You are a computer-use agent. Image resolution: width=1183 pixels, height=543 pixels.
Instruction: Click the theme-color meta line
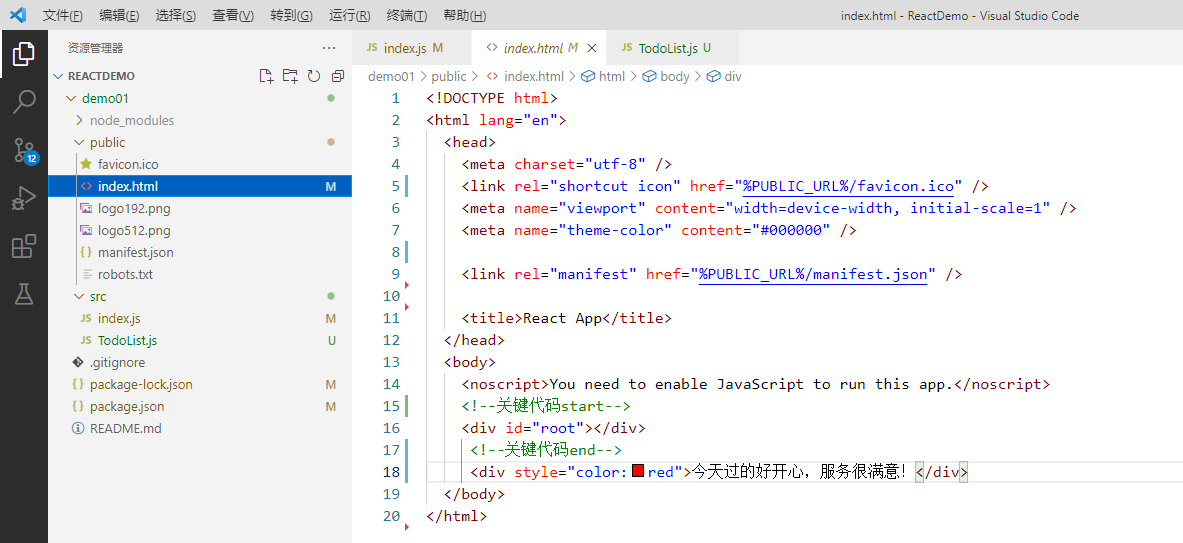(659, 231)
